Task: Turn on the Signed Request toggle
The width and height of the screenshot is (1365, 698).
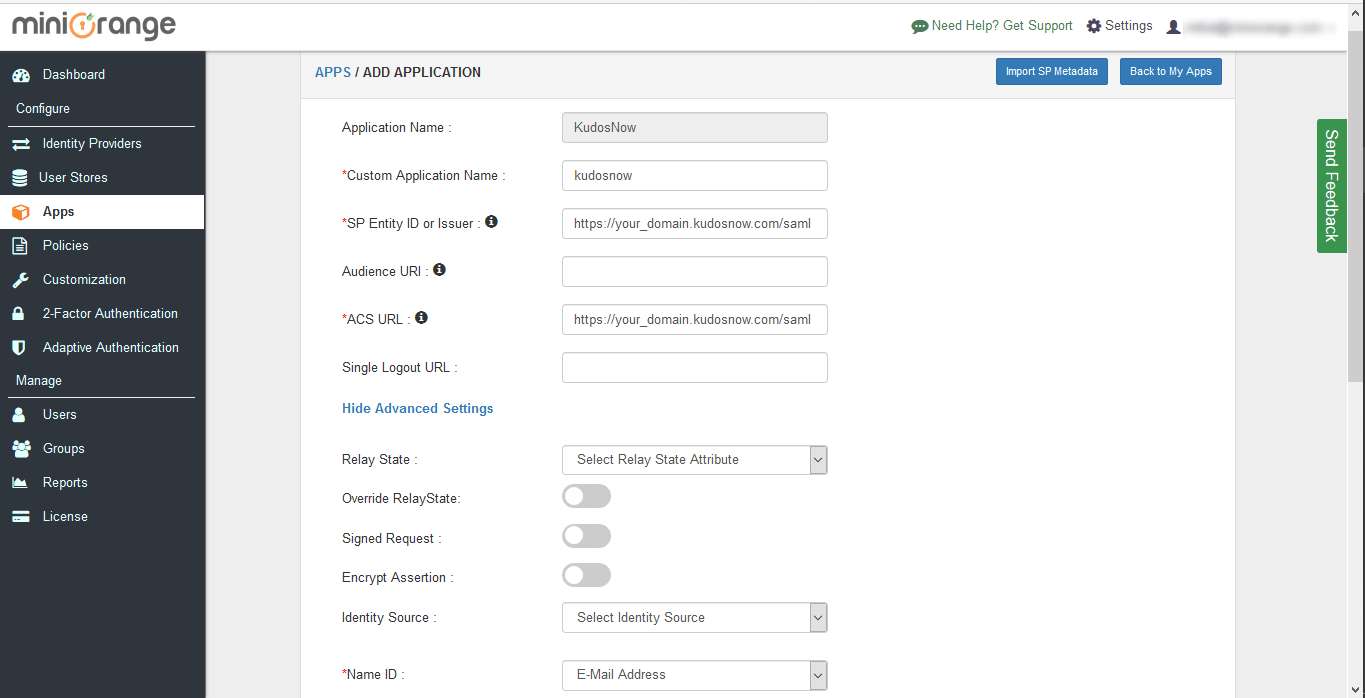Action: click(x=587, y=536)
